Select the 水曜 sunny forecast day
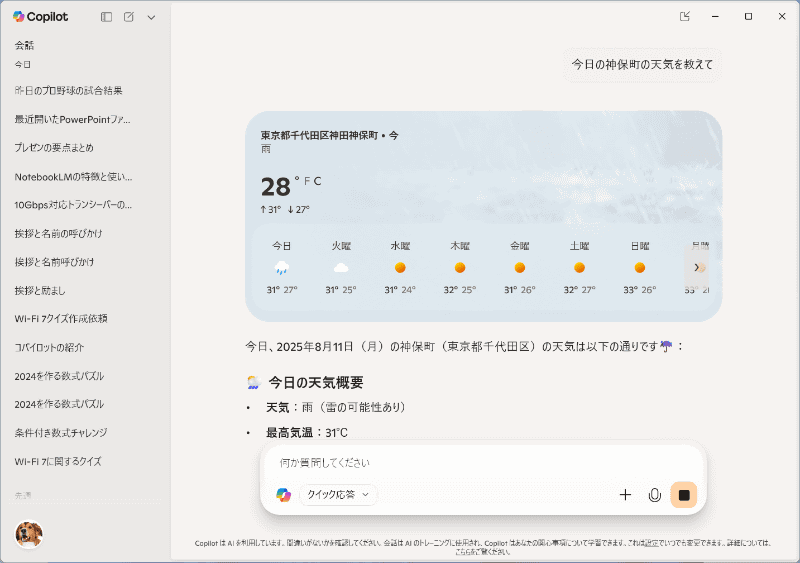Viewport: 800px width, 563px height. pos(400,267)
